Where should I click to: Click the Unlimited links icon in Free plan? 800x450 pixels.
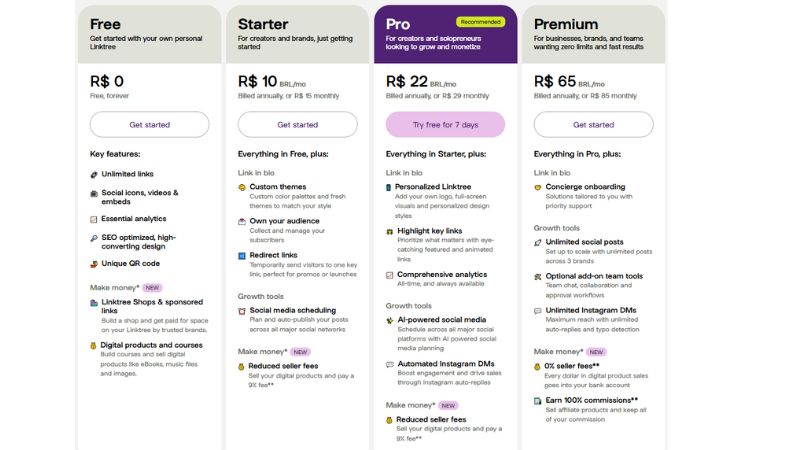[x=94, y=174]
